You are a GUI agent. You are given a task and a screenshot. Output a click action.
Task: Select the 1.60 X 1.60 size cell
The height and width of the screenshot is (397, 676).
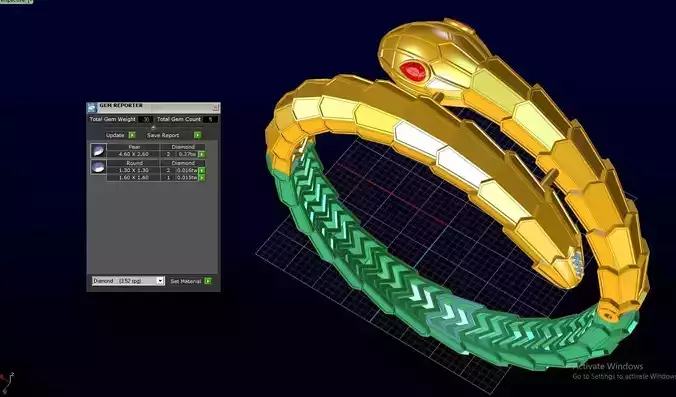(134, 178)
